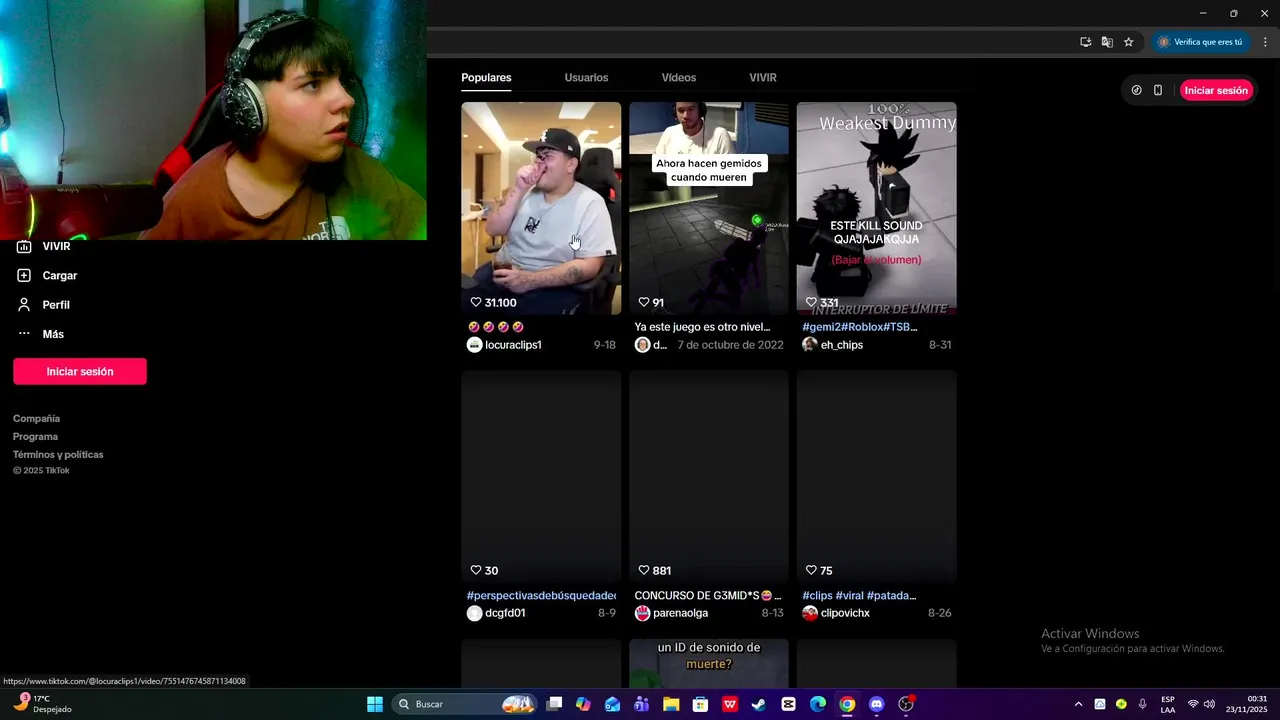Open the Más three-dots menu icon

click(24, 334)
